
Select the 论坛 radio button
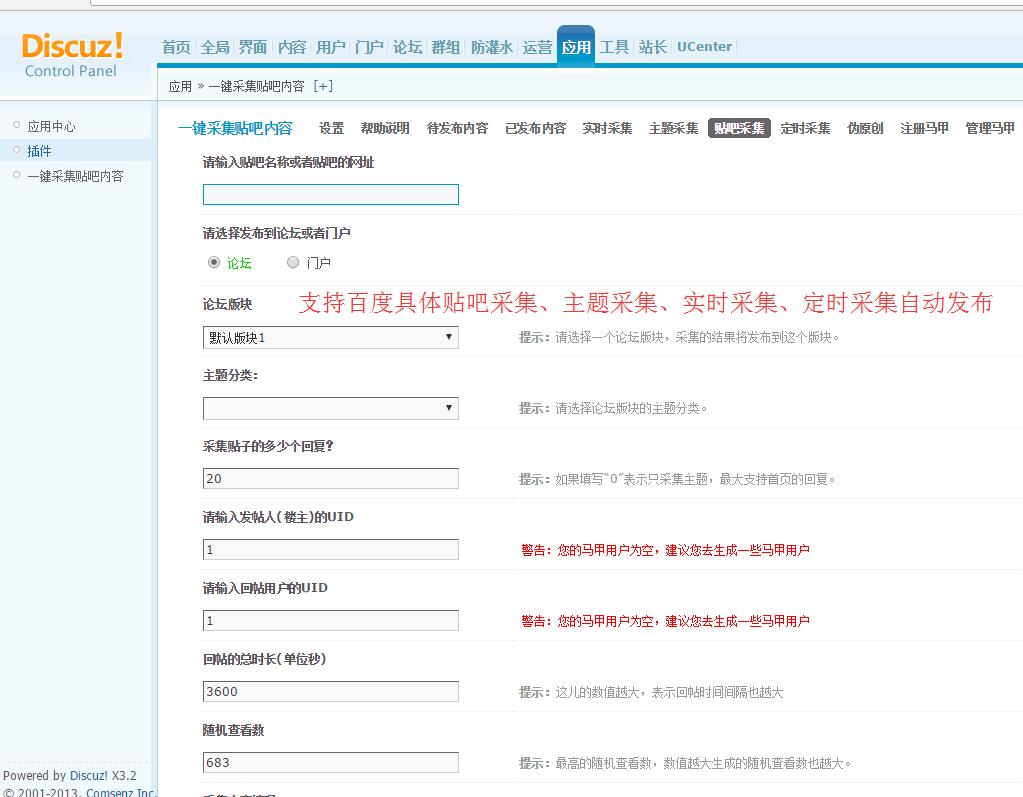[214, 262]
